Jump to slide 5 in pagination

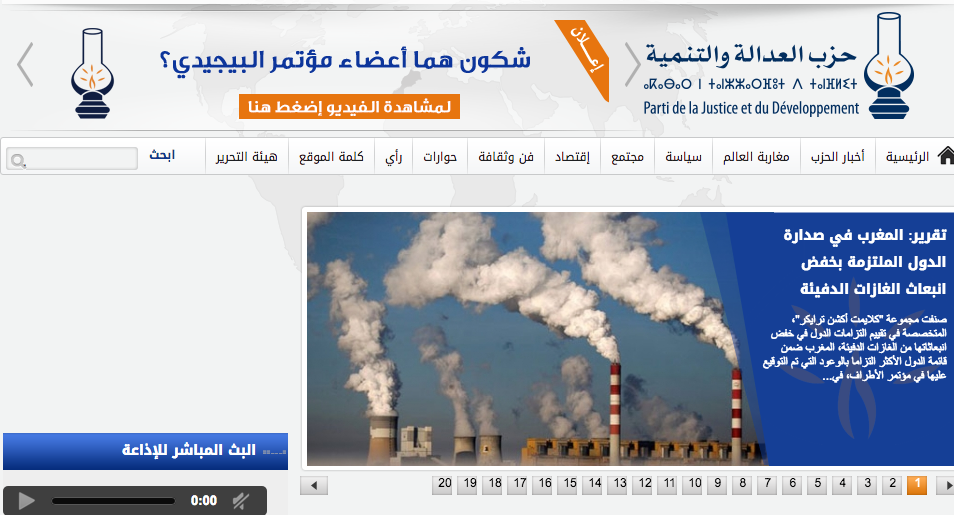pos(817,485)
